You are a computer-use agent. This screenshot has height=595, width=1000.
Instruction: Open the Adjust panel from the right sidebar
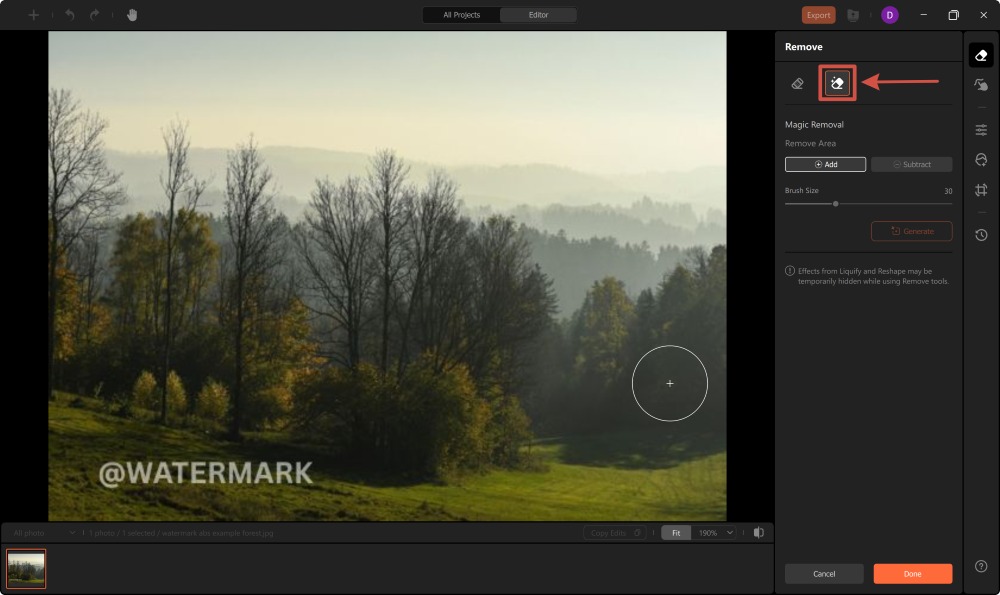981,129
